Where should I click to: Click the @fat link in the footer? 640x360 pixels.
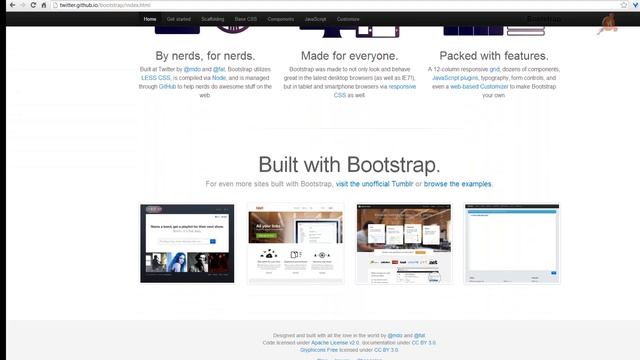[420, 336]
